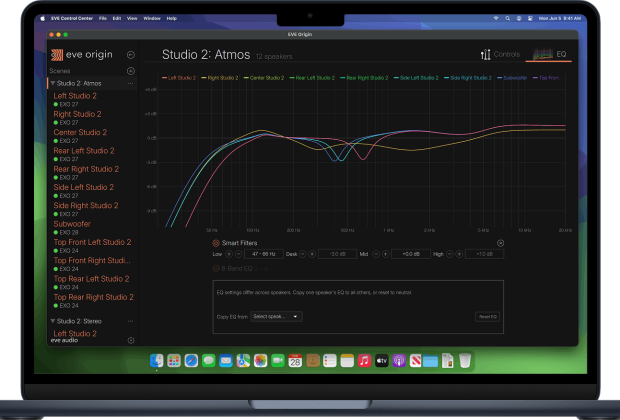Toggle Rear Right Studio 2 curve in legend

coord(364,78)
